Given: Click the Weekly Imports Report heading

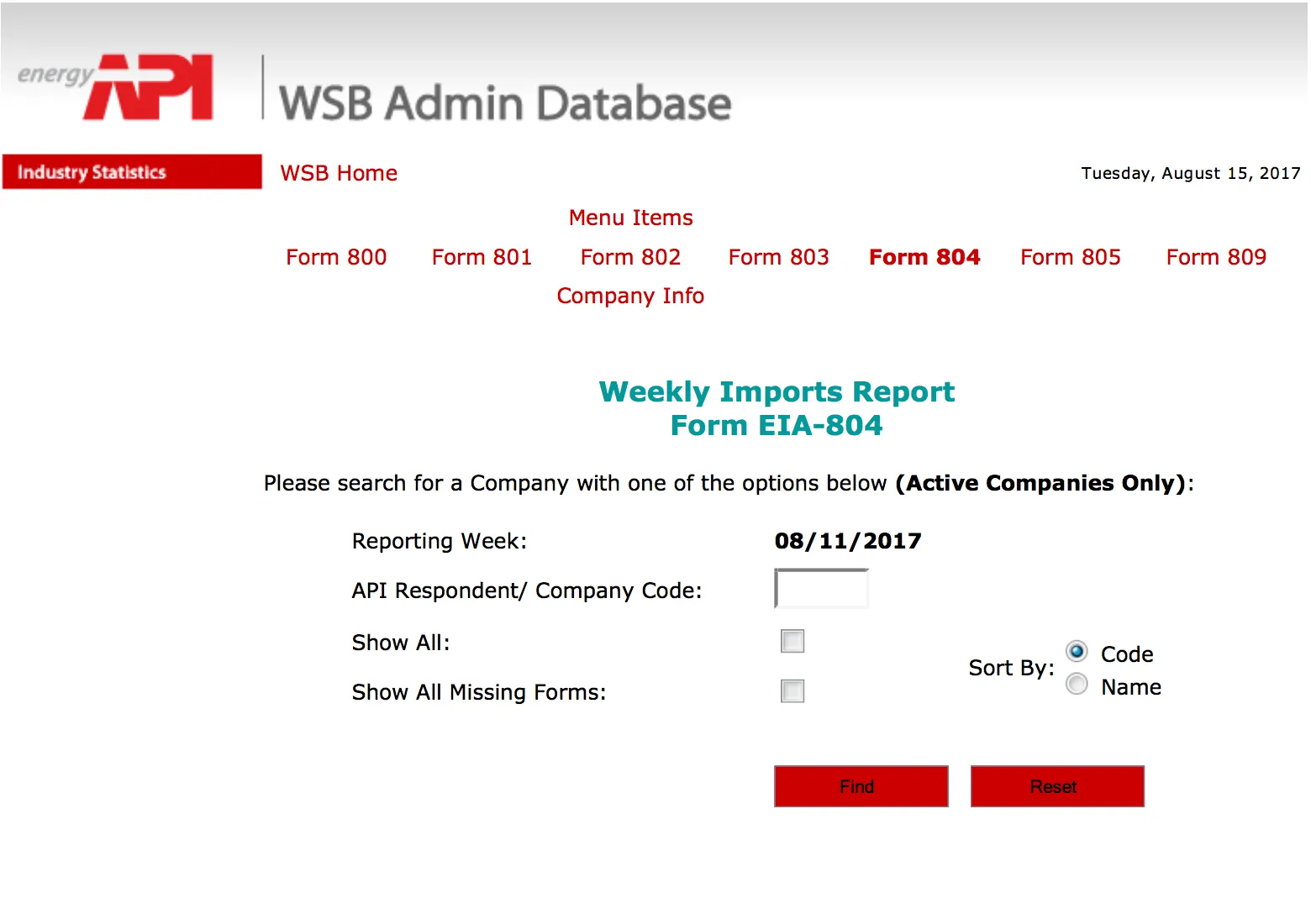Looking at the screenshot, I should coord(777,391).
